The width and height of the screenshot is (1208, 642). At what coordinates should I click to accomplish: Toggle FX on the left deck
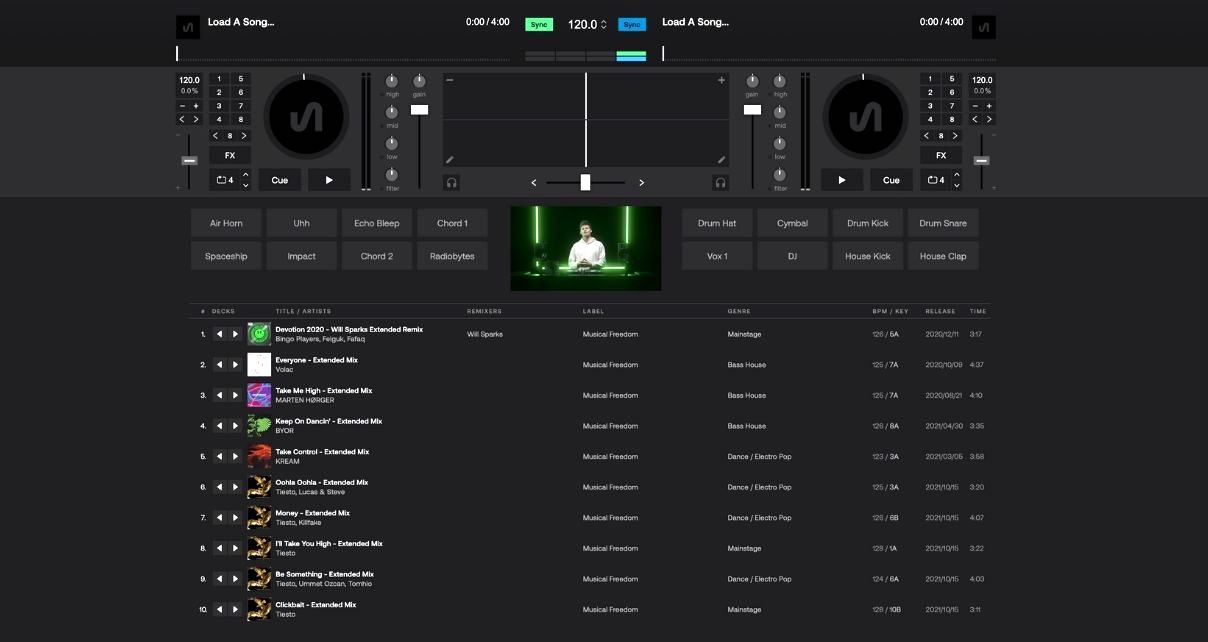pyautogui.click(x=229, y=155)
